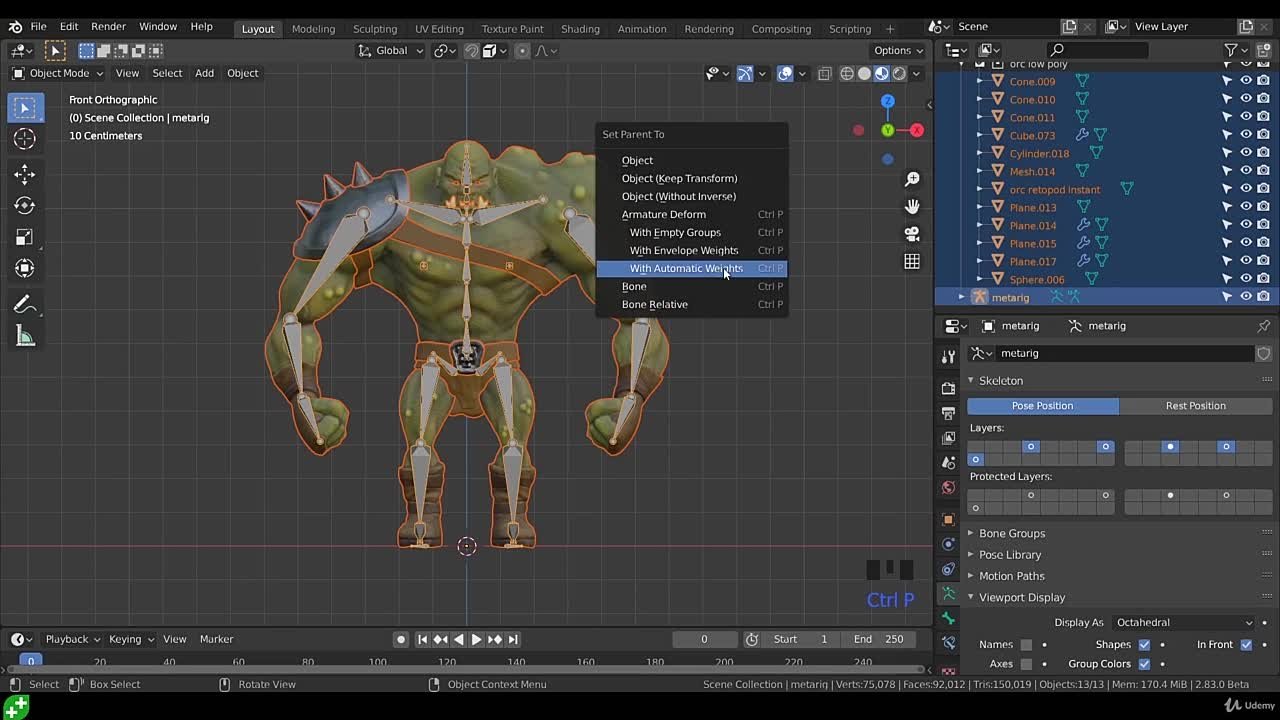Click the End frame 250 field
The width and height of the screenshot is (1280, 720).
(x=878, y=639)
